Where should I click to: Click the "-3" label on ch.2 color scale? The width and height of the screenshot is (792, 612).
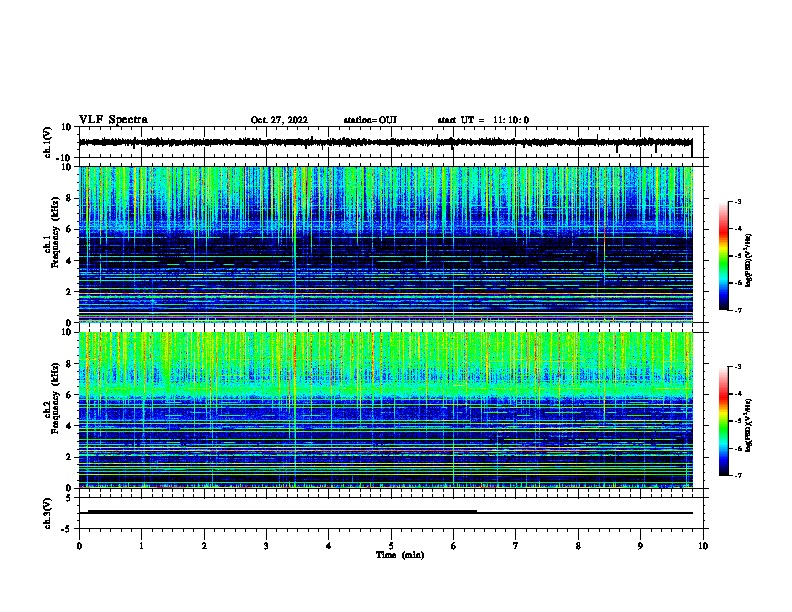(x=737, y=367)
